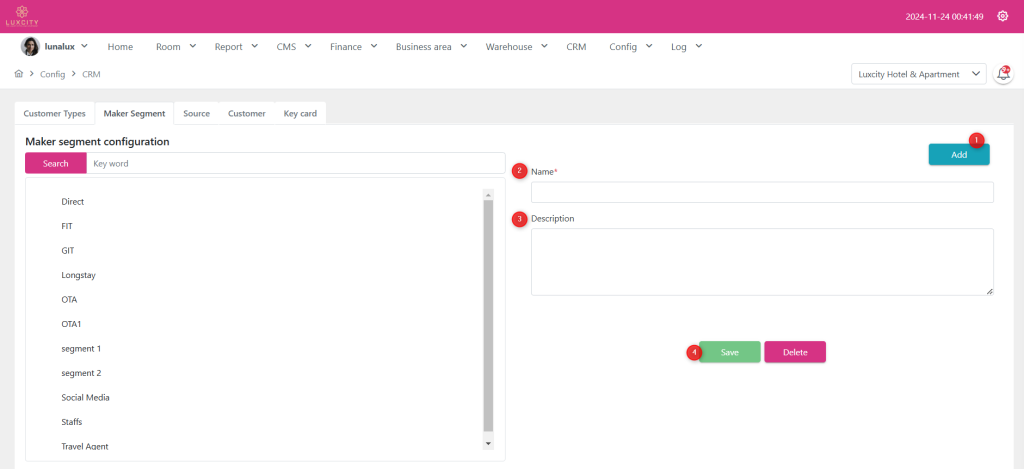Click the Luxcity logo
The image size is (1024, 469).
click(21, 16)
